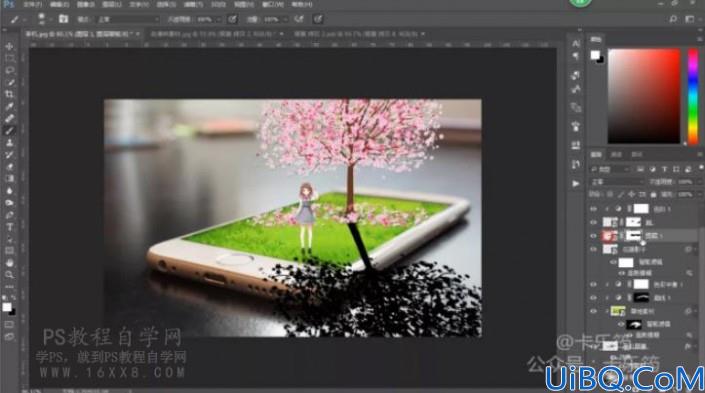This screenshot has height=393, width=705.
Task: Toggle pressure for opacity button
Action: tap(232, 19)
